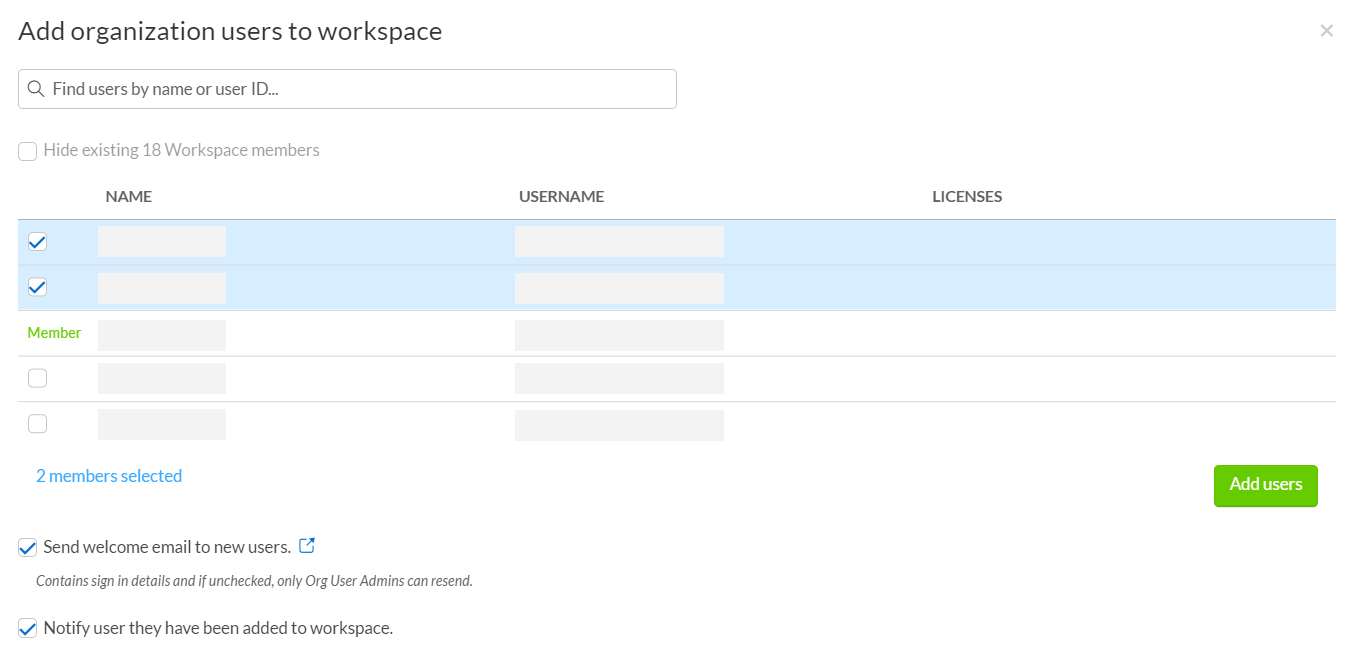1354x671 pixels.
Task: Click the first highlighted user name placeholder
Action: coord(161,241)
